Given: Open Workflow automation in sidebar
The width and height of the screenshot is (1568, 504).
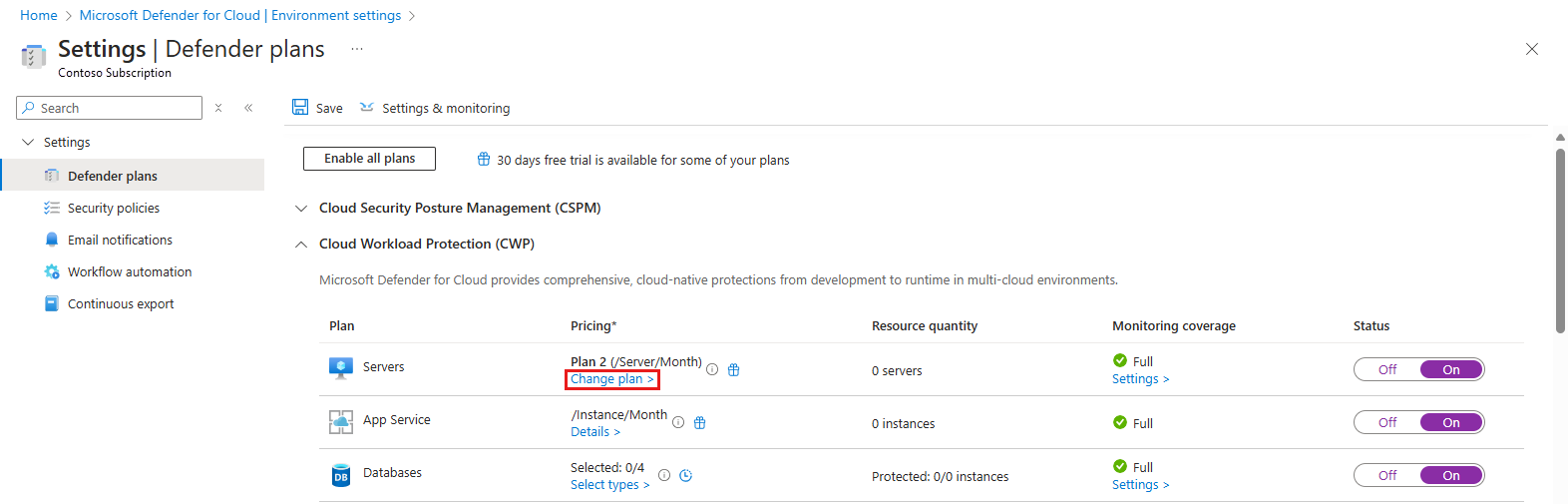Looking at the screenshot, I should tap(132, 271).
